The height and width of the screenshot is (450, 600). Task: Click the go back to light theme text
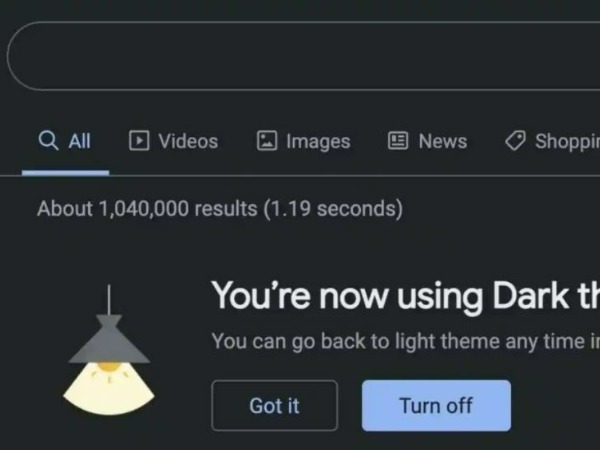[x=396, y=341]
